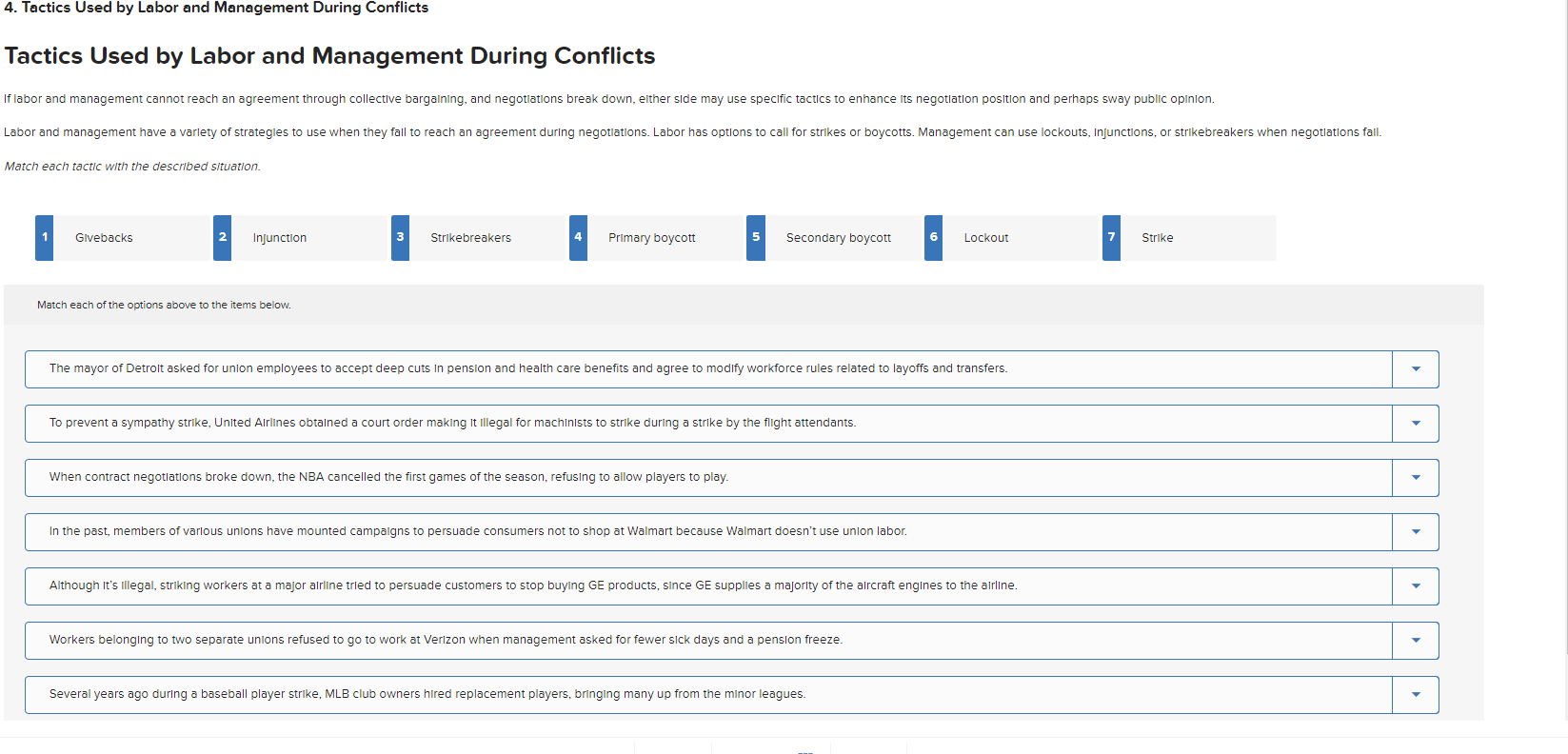Open dropdown for the Walmart union labor statement
The image size is (1568, 754).
coord(1415,532)
